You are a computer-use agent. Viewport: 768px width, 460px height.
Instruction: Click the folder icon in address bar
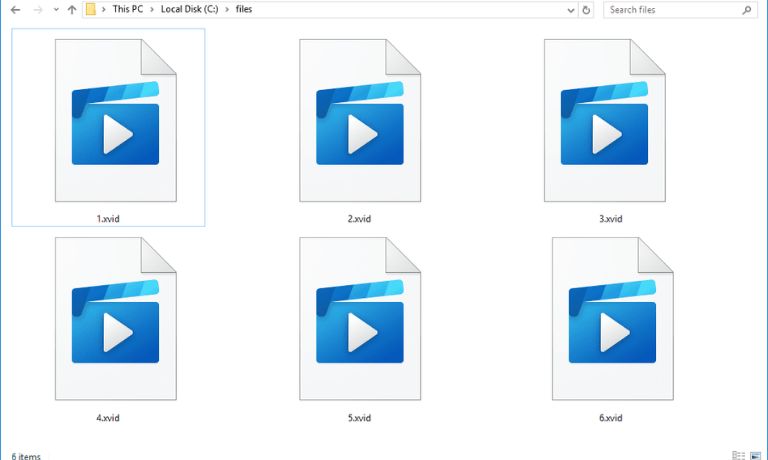point(91,9)
